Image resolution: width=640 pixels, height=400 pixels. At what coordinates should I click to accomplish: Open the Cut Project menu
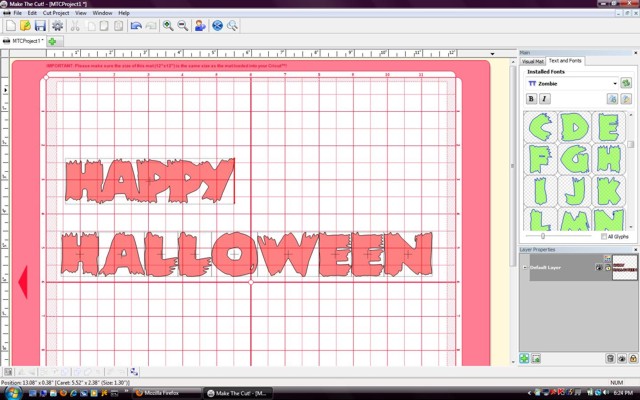click(x=56, y=13)
